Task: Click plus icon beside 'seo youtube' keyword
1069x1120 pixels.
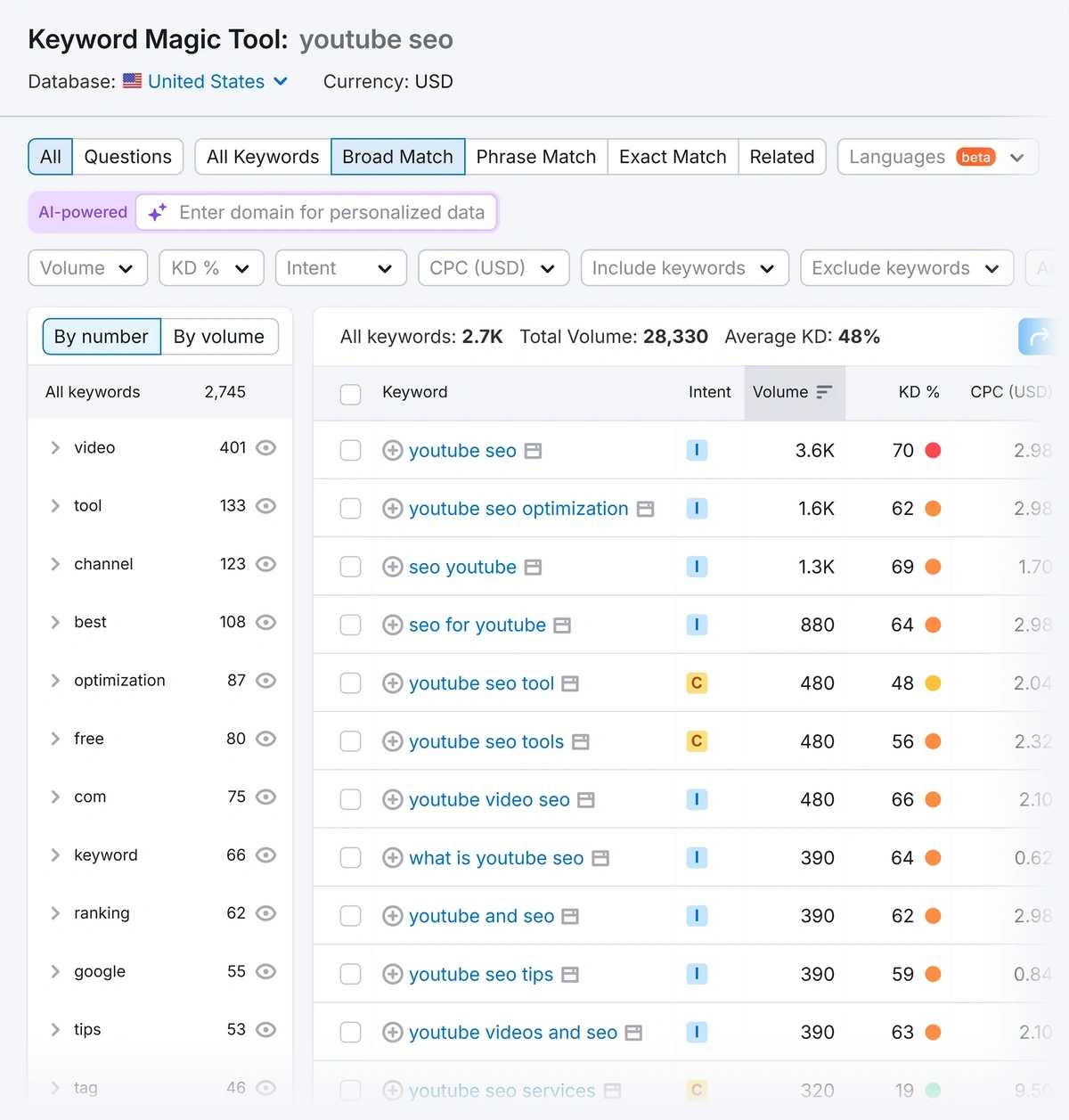Action: tap(392, 567)
